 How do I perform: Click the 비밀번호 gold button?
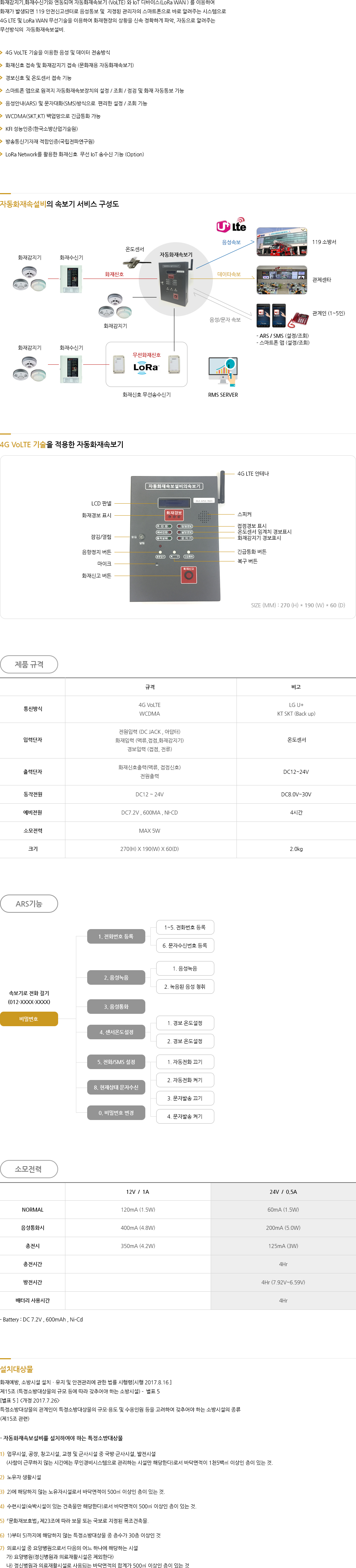point(29,1018)
